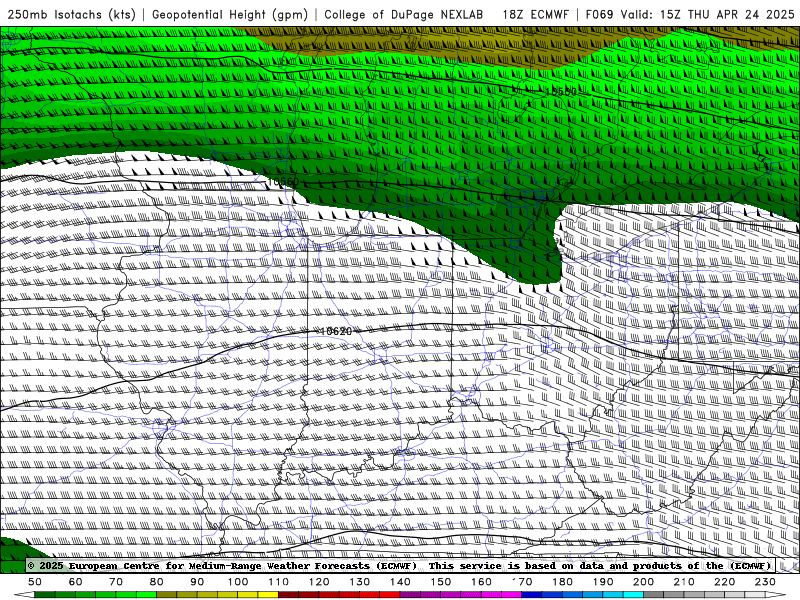Click the 'Valid: 15Z THU APR 24 2025' text
This screenshot has width=800, height=600.
[707, 14]
